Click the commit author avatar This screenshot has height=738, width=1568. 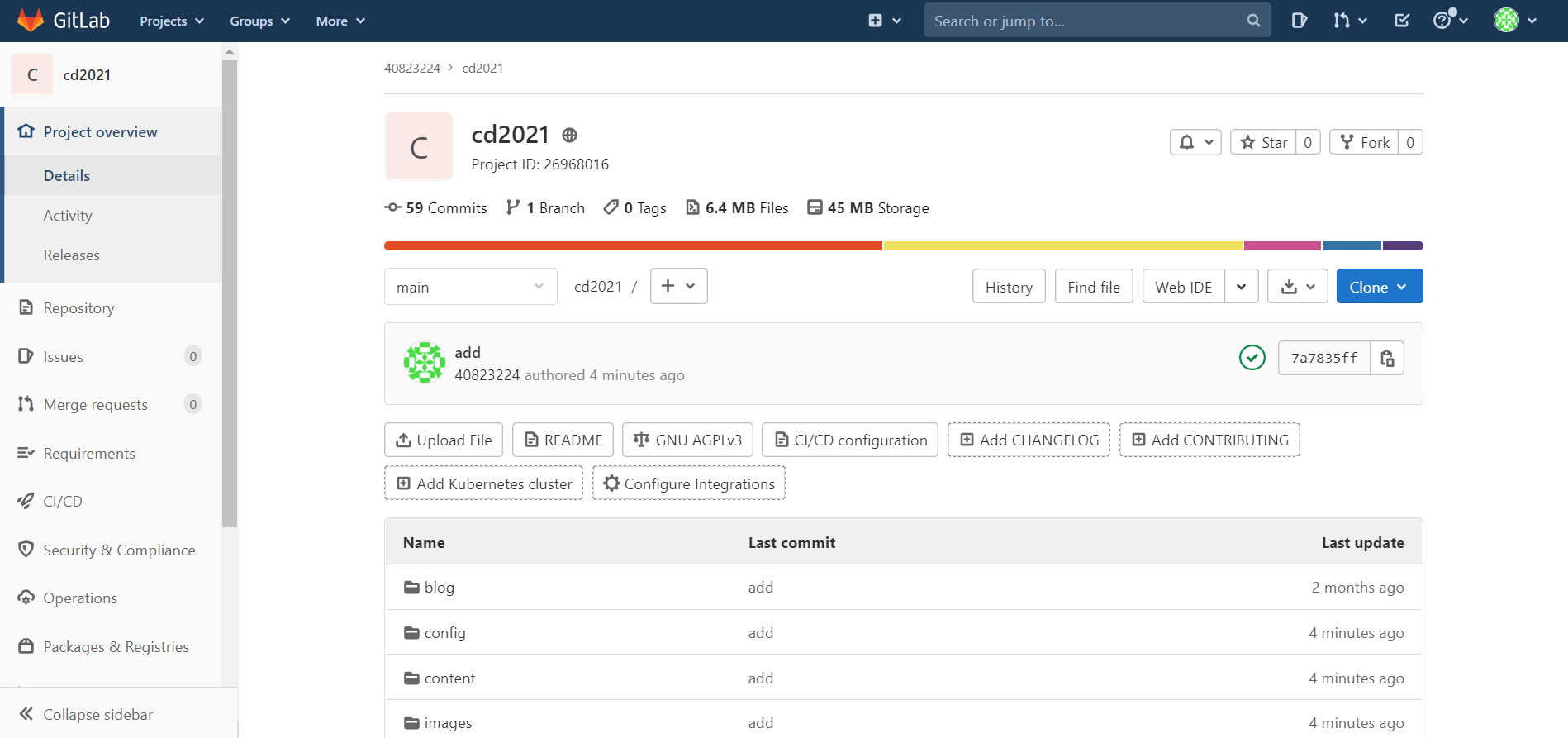pyautogui.click(x=425, y=362)
